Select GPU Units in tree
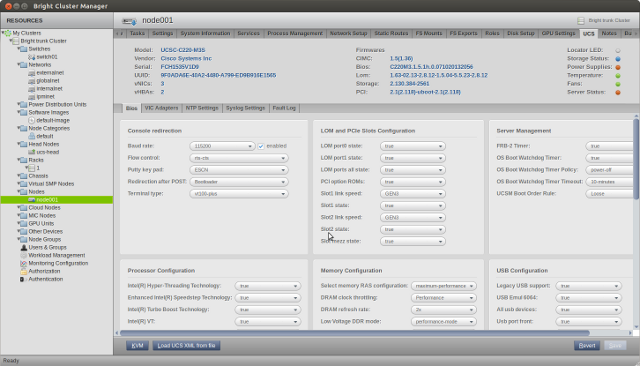 coord(41,224)
